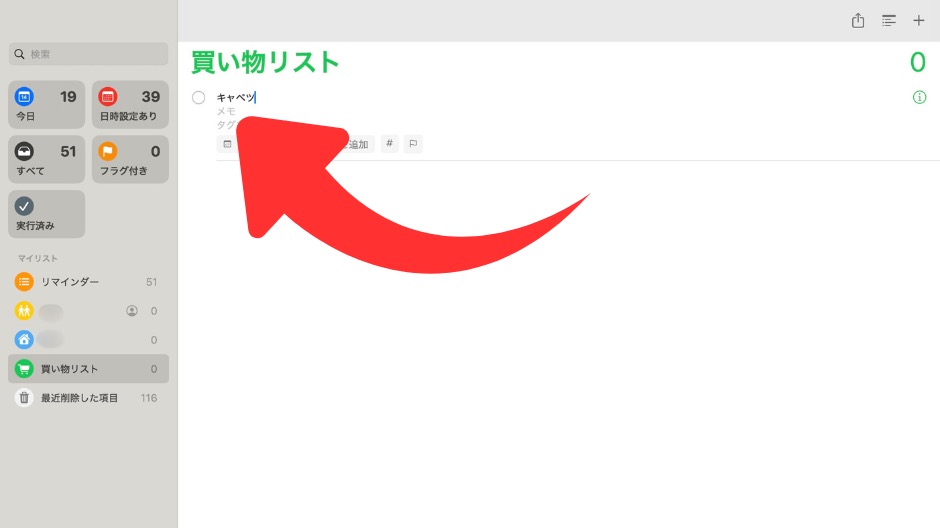Select the リマインダー list
The width and height of the screenshot is (940, 528).
click(x=89, y=282)
